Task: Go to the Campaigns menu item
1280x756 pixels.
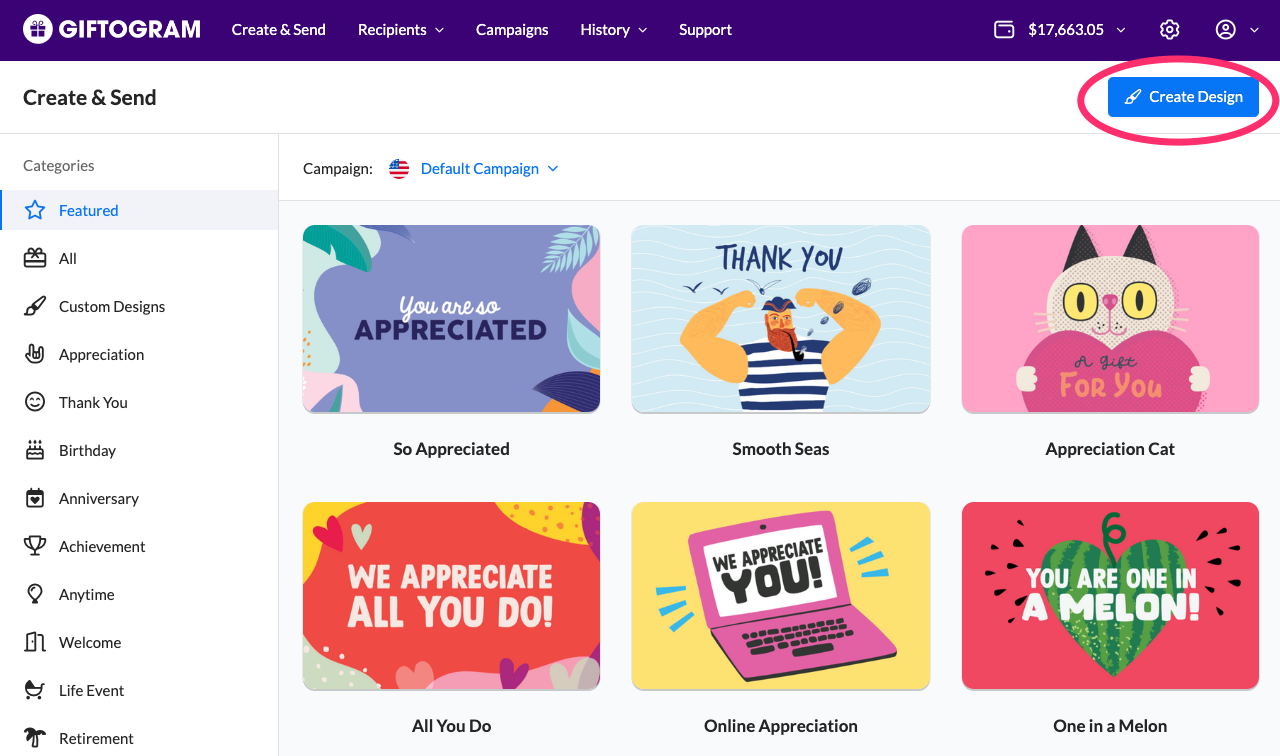Action: [512, 30]
